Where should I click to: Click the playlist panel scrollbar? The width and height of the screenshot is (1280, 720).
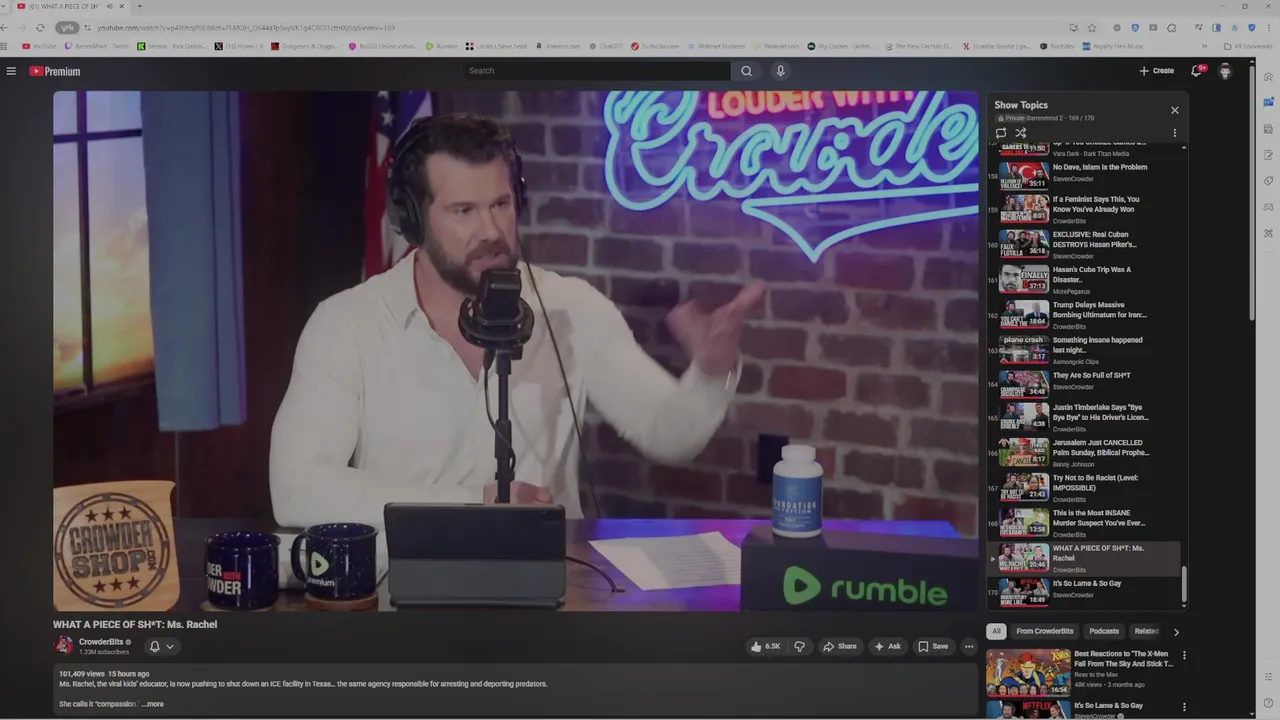point(1184,585)
